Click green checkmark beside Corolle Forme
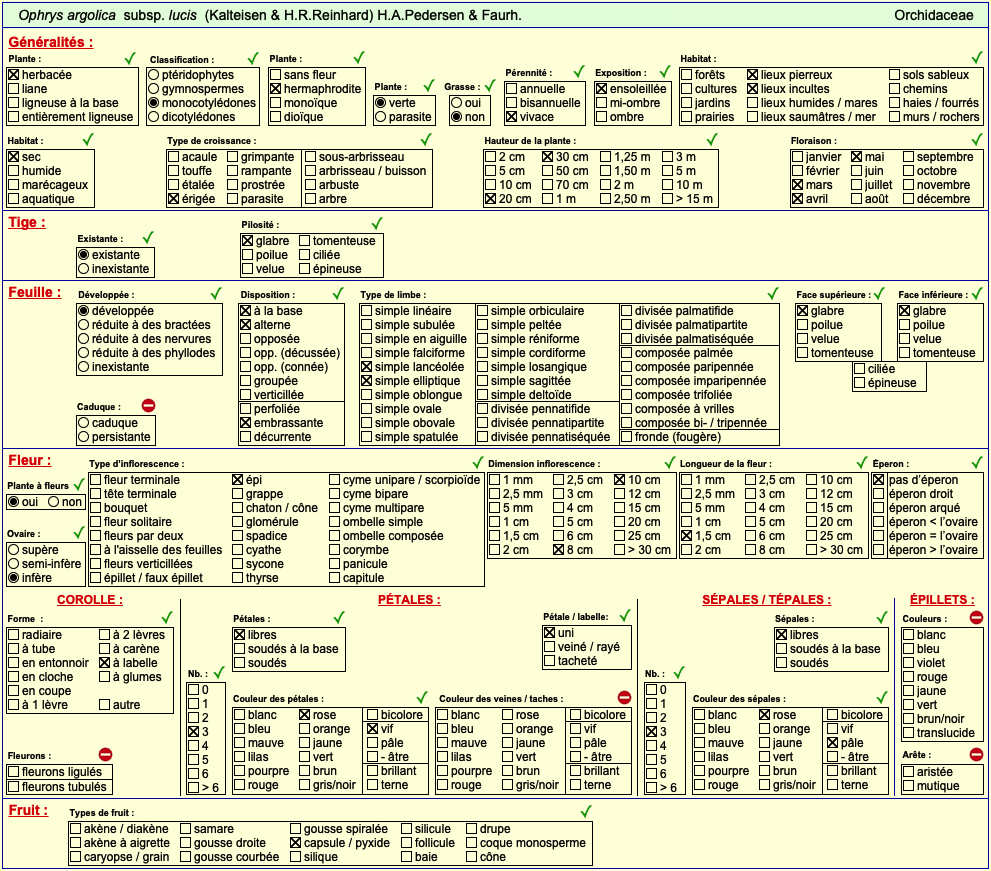The width and height of the screenshot is (991, 871). (x=167, y=618)
